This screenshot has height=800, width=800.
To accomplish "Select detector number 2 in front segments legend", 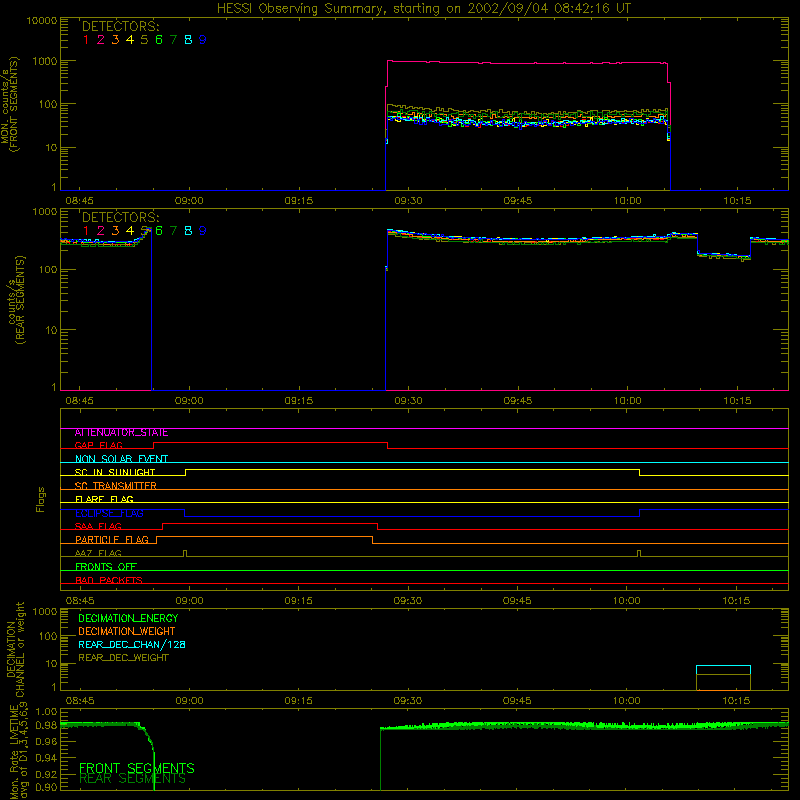I will 101,40.
